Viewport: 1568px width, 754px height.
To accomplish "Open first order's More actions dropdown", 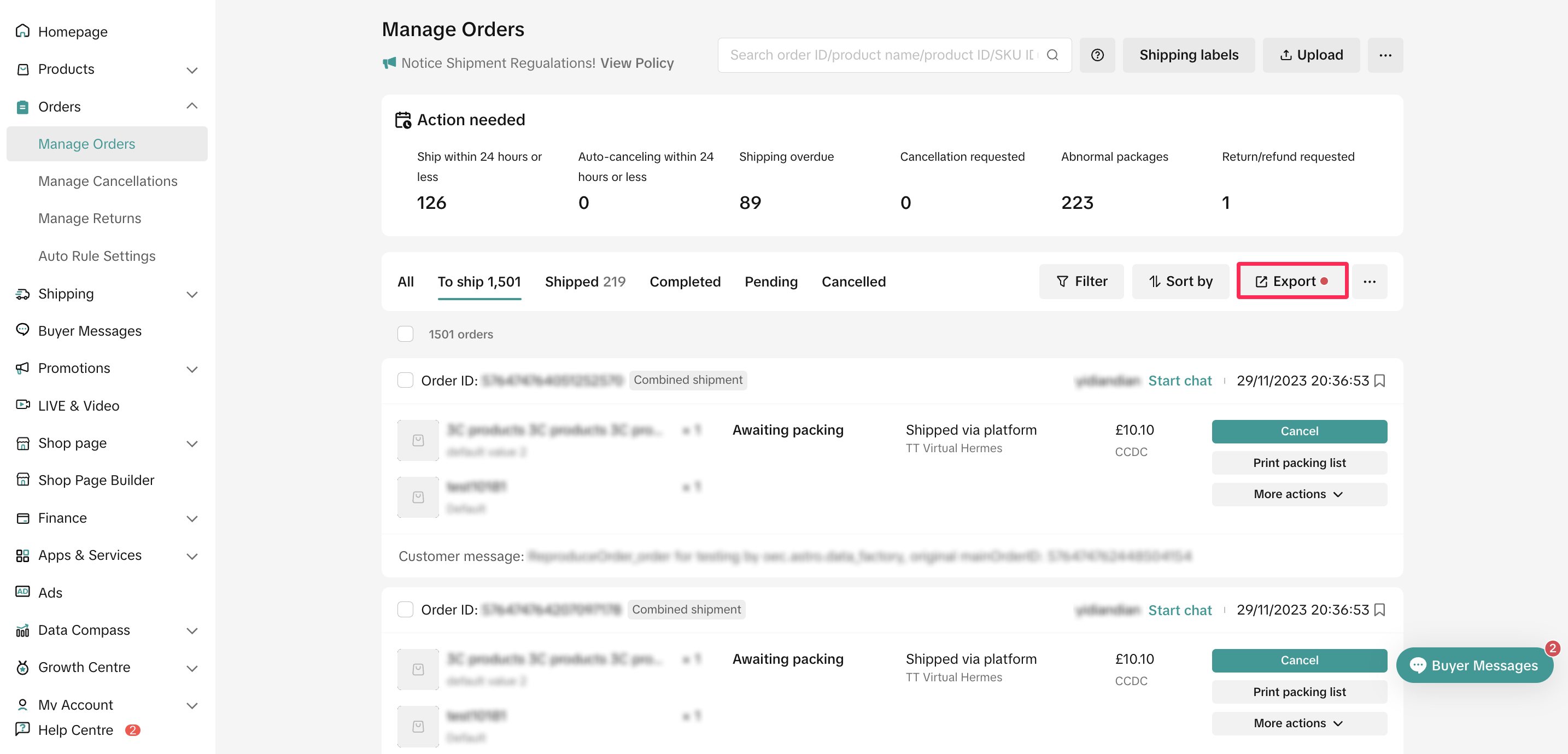I will (x=1298, y=494).
